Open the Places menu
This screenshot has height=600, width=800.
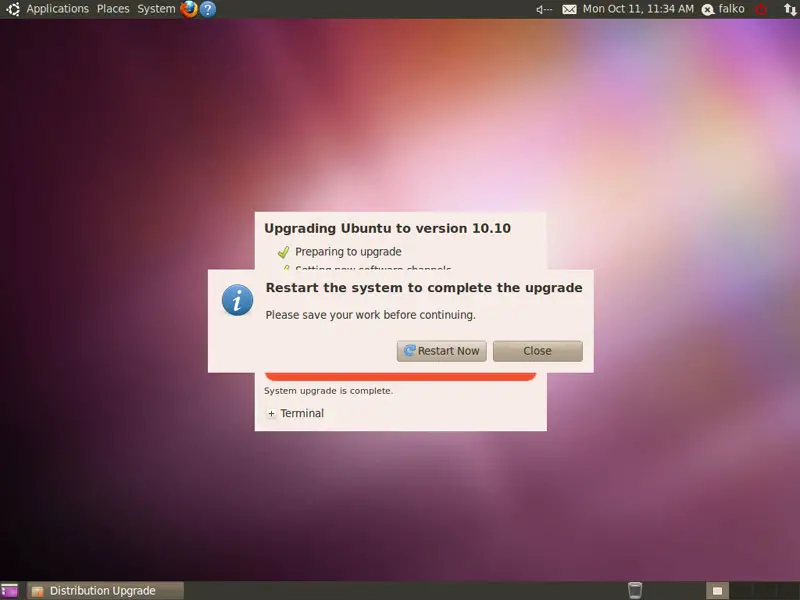113,9
